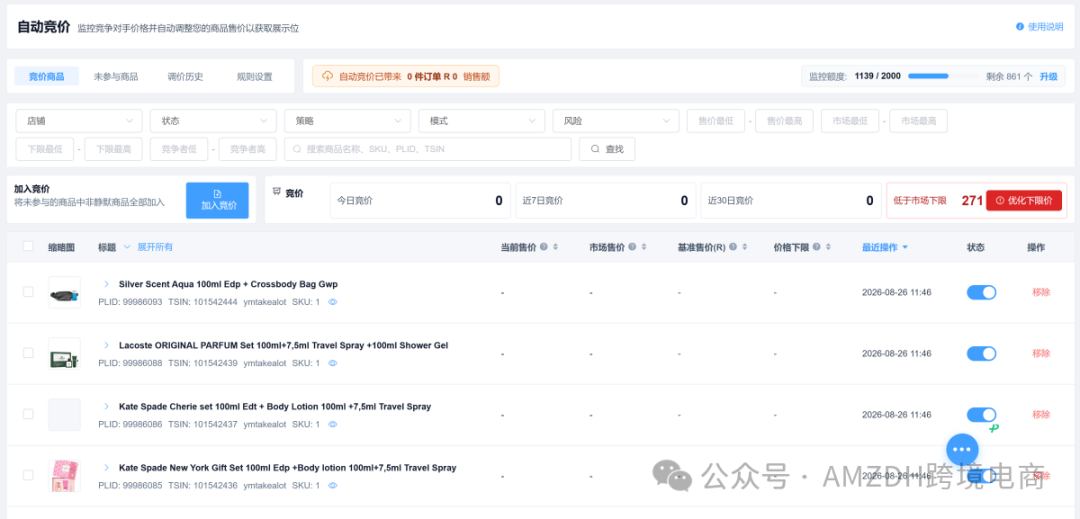Click the eye icon in Kate Spade Cherie row
Image resolution: width=1080 pixels, height=519 pixels.
coord(333,425)
